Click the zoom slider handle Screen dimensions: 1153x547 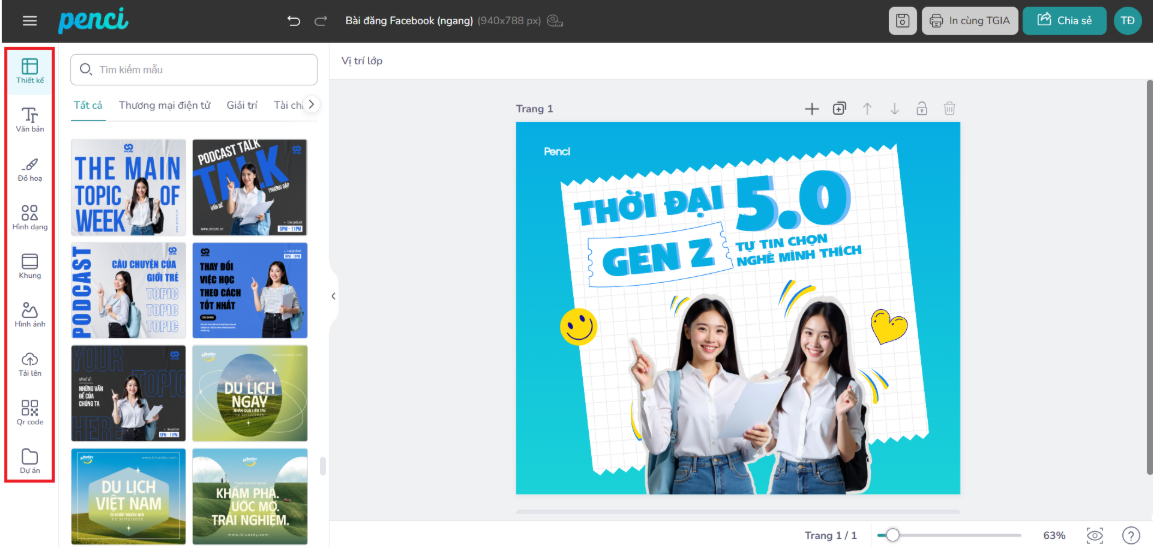tap(892, 536)
